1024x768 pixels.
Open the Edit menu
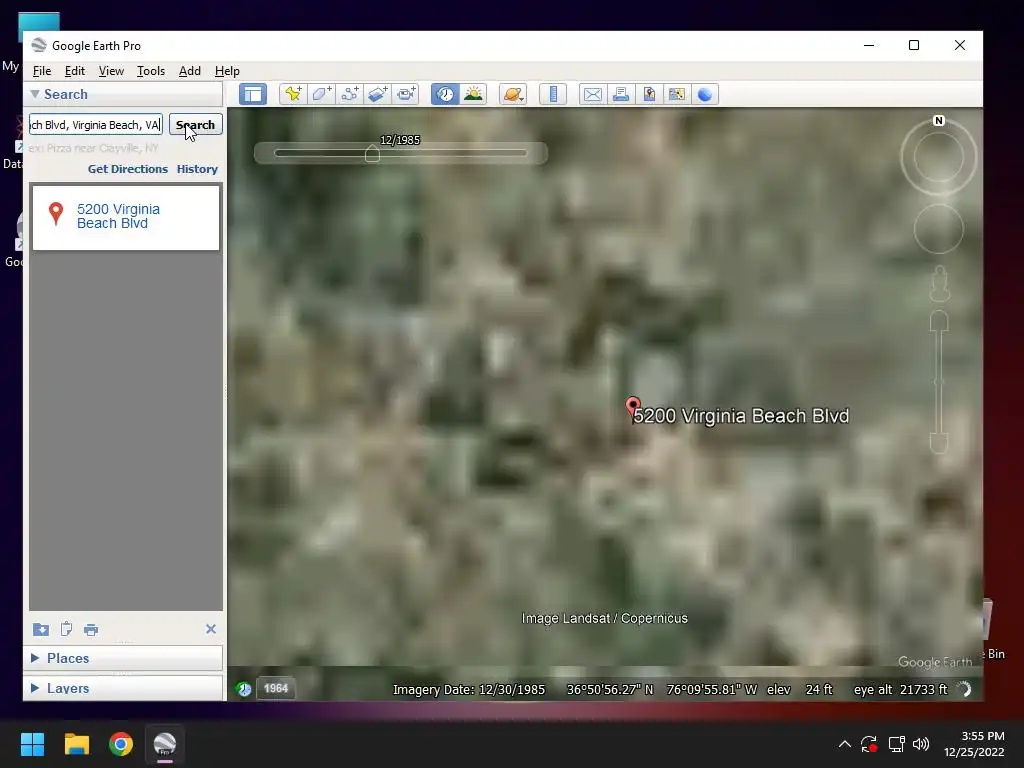(x=74, y=71)
